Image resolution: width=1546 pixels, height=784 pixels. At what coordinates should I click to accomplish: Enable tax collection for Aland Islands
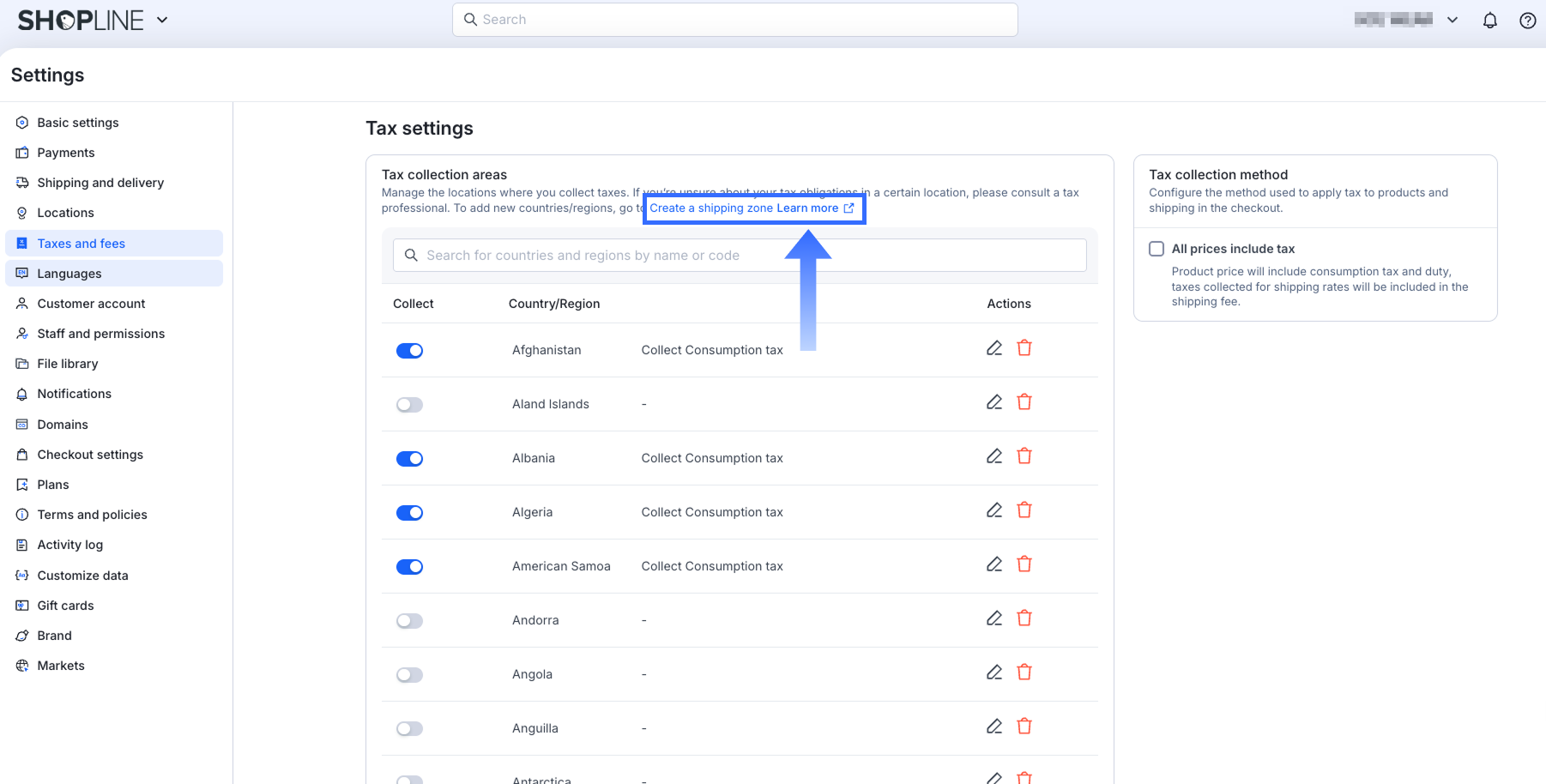tap(409, 405)
